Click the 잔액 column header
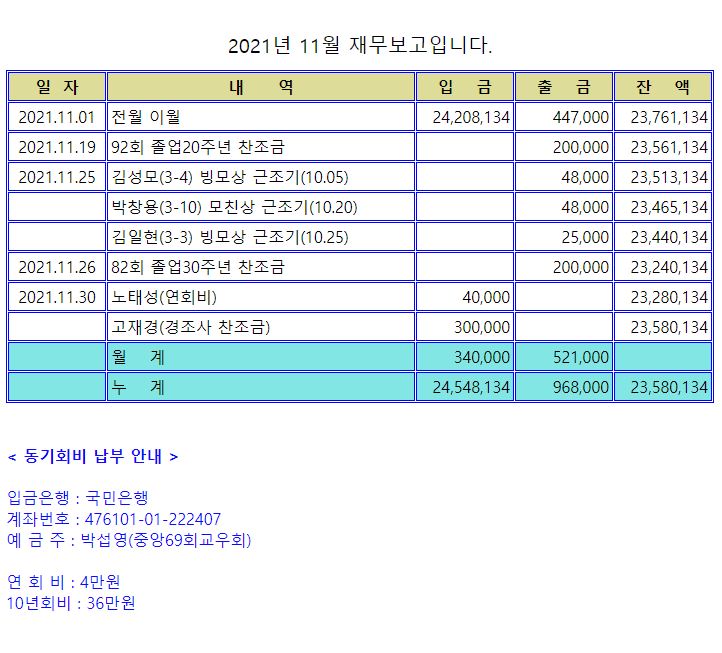This screenshot has height=653, width=722. click(662, 87)
